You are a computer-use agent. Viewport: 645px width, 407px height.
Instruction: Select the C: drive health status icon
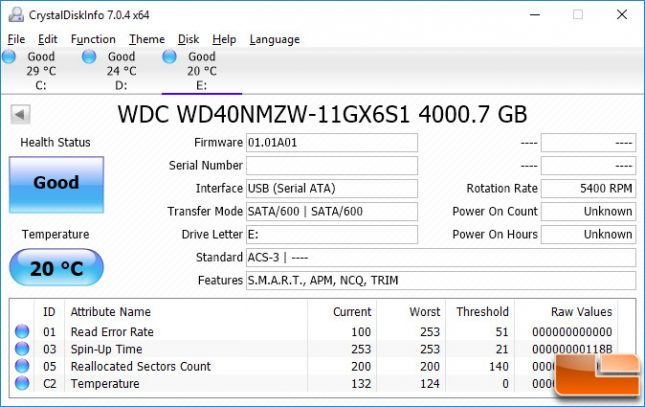coord(9,56)
